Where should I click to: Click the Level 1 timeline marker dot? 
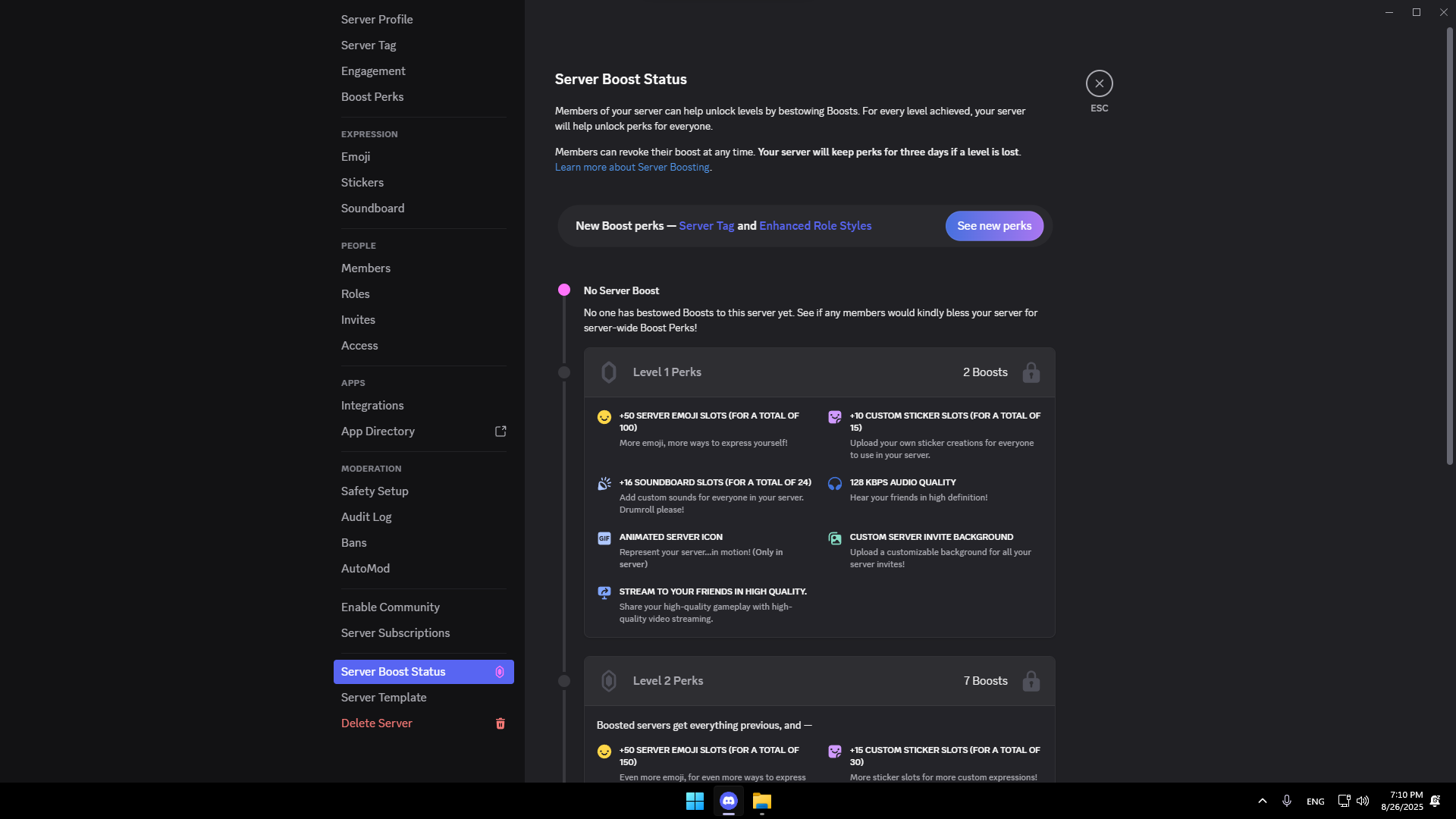(x=564, y=372)
